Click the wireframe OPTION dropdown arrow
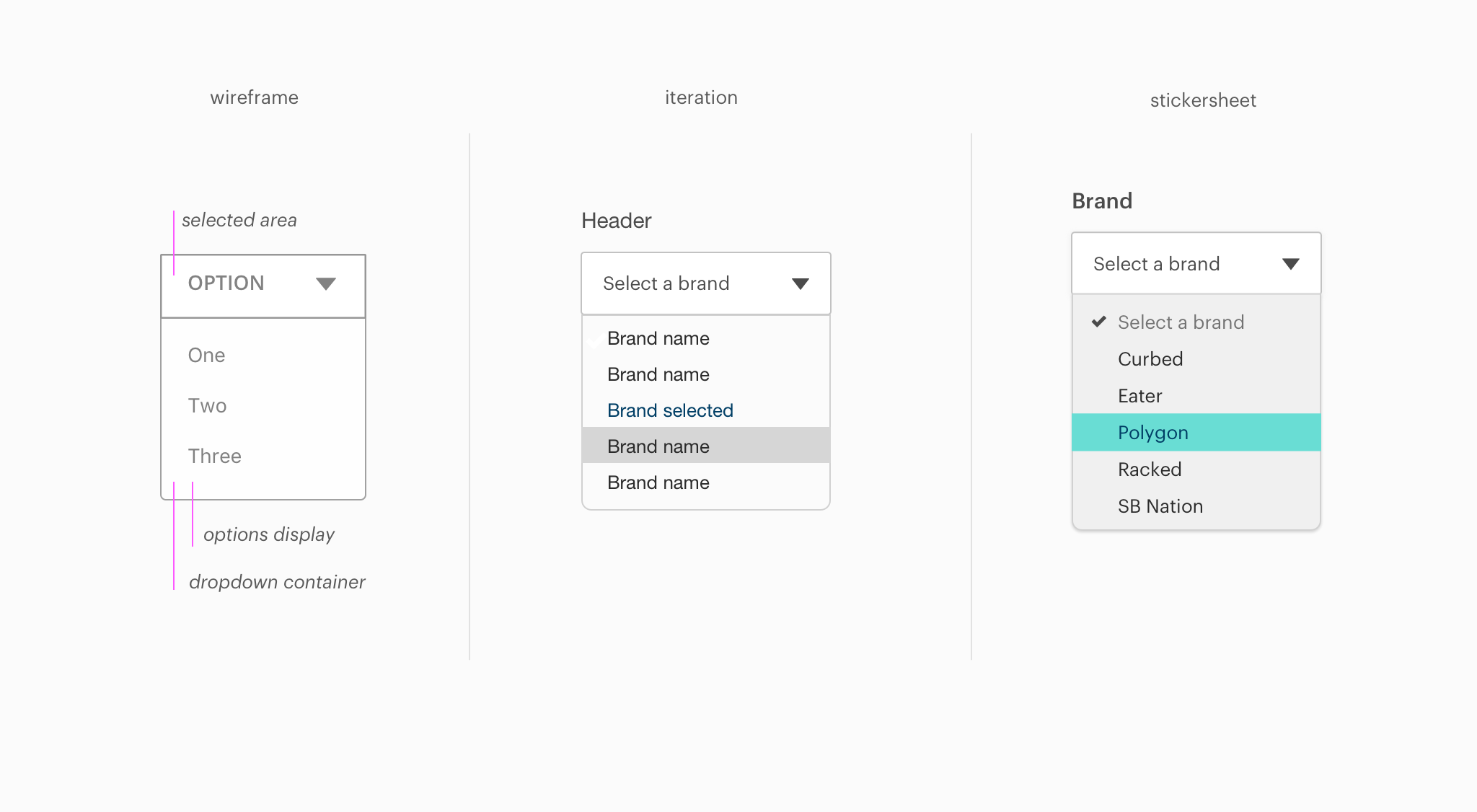The width and height of the screenshot is (1477, 812). tap(326, 284)
